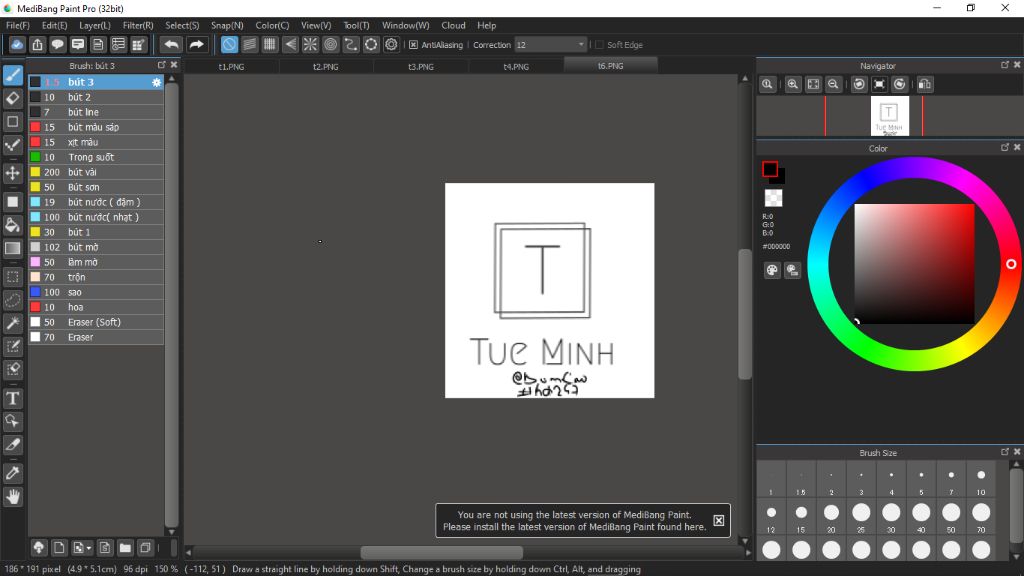Expand add-brush dropdown arrow at panel bottom
The width and height of the screenshot is (1024, 576).
89,547
